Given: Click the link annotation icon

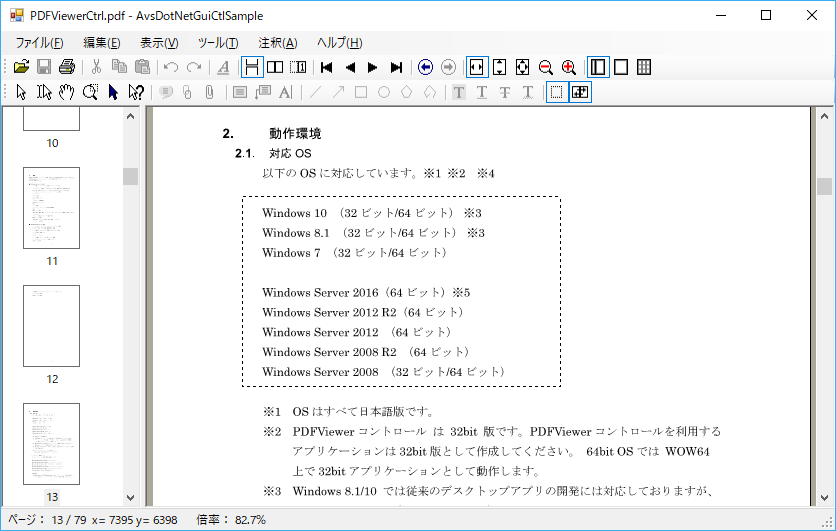Looking at the screenshot, I should pyautogui.click(x=187, y=92).
